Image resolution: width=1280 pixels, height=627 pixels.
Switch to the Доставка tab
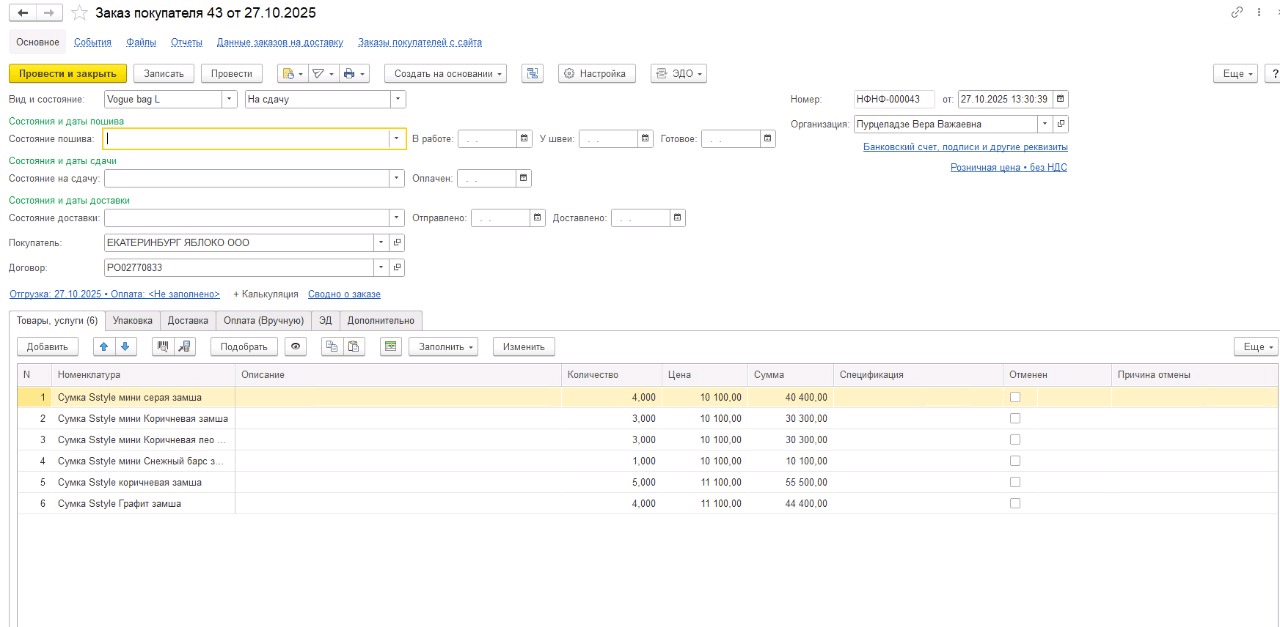188,320
